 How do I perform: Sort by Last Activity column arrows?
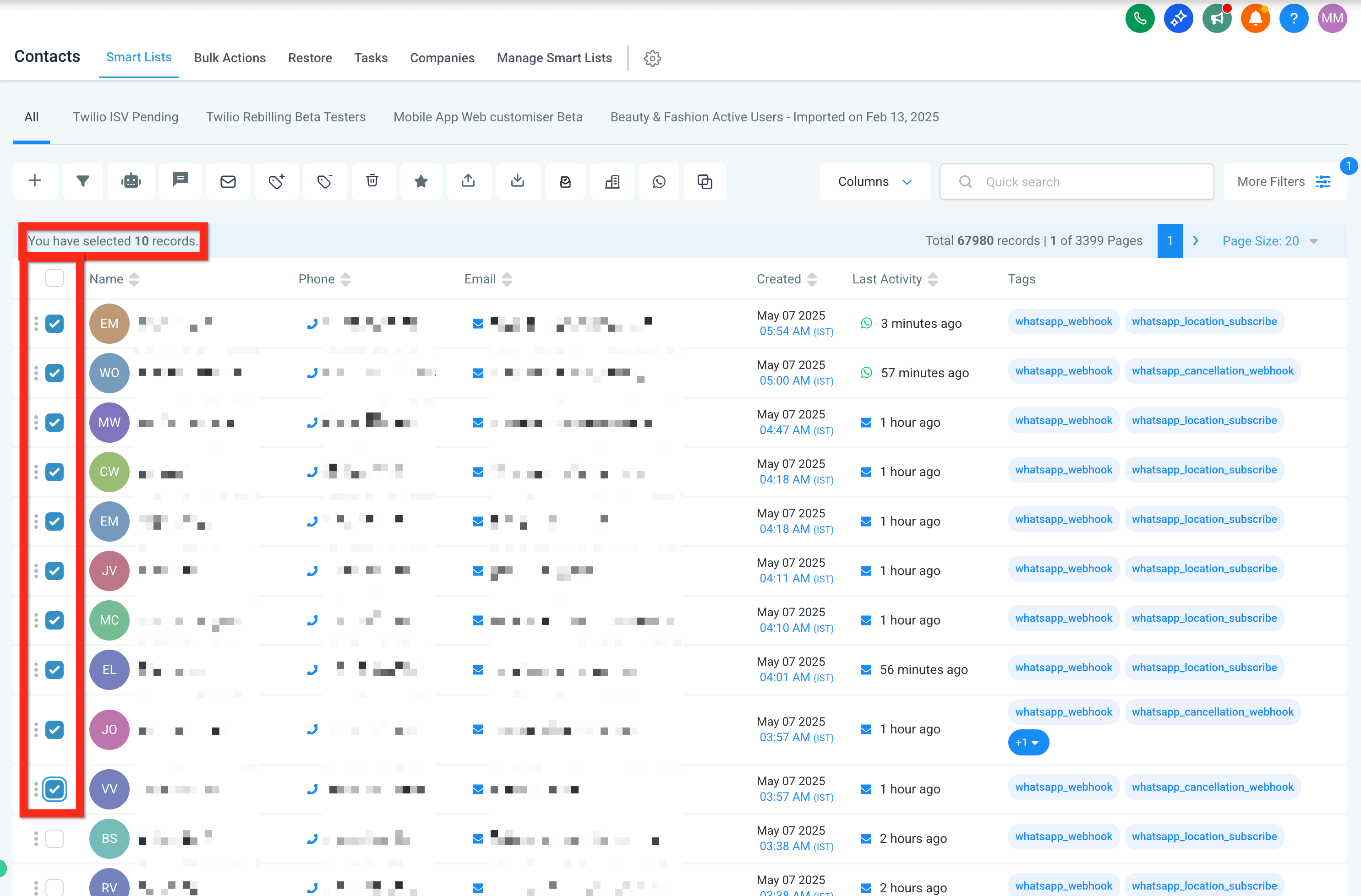click(x=933, y=279)
